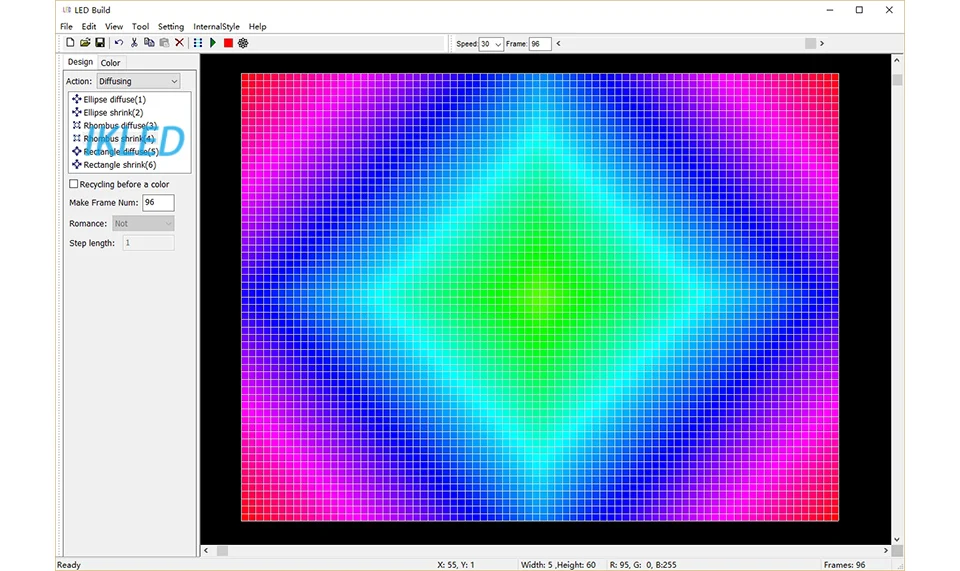The width and height of the screenshot is (960, 571).
Task: Click the gear-like settings toolbar icon
Action: point(243,43)
